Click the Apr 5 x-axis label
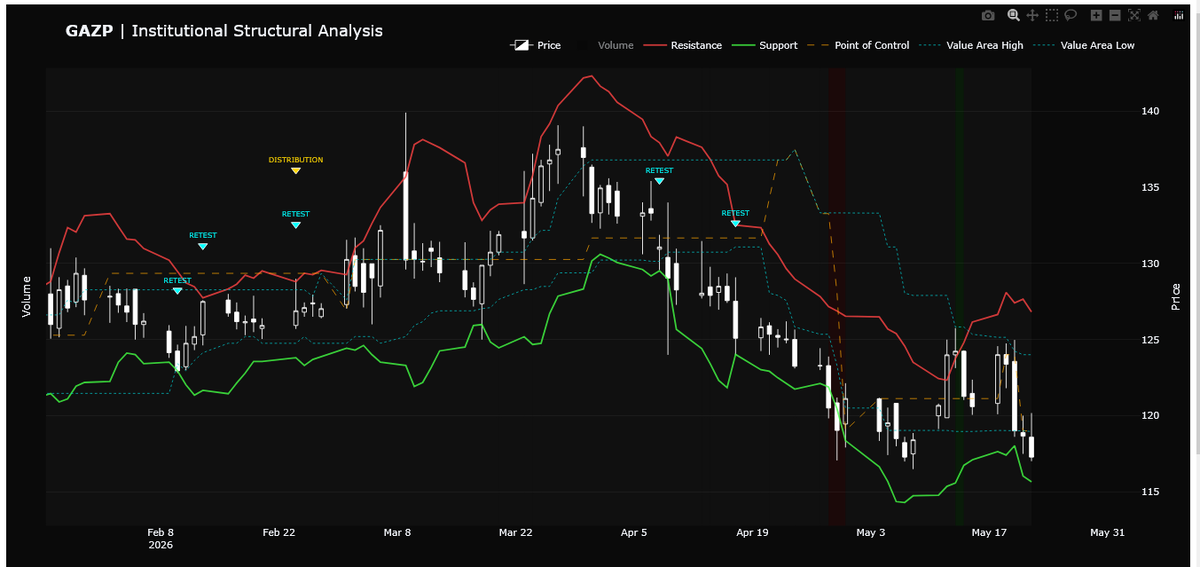Image resolution: width=1200 pixels, height=567 pixels. (634, 533)
